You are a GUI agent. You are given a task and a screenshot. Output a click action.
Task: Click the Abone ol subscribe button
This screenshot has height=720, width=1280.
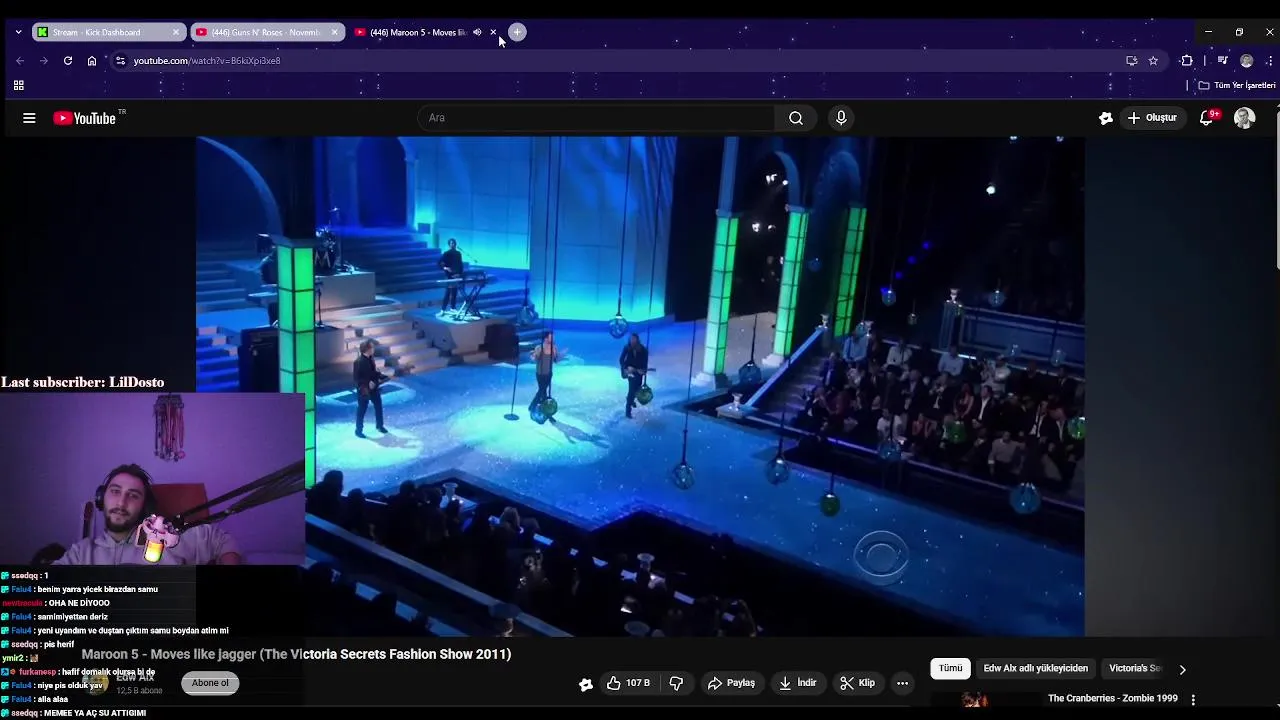(210, 683)
